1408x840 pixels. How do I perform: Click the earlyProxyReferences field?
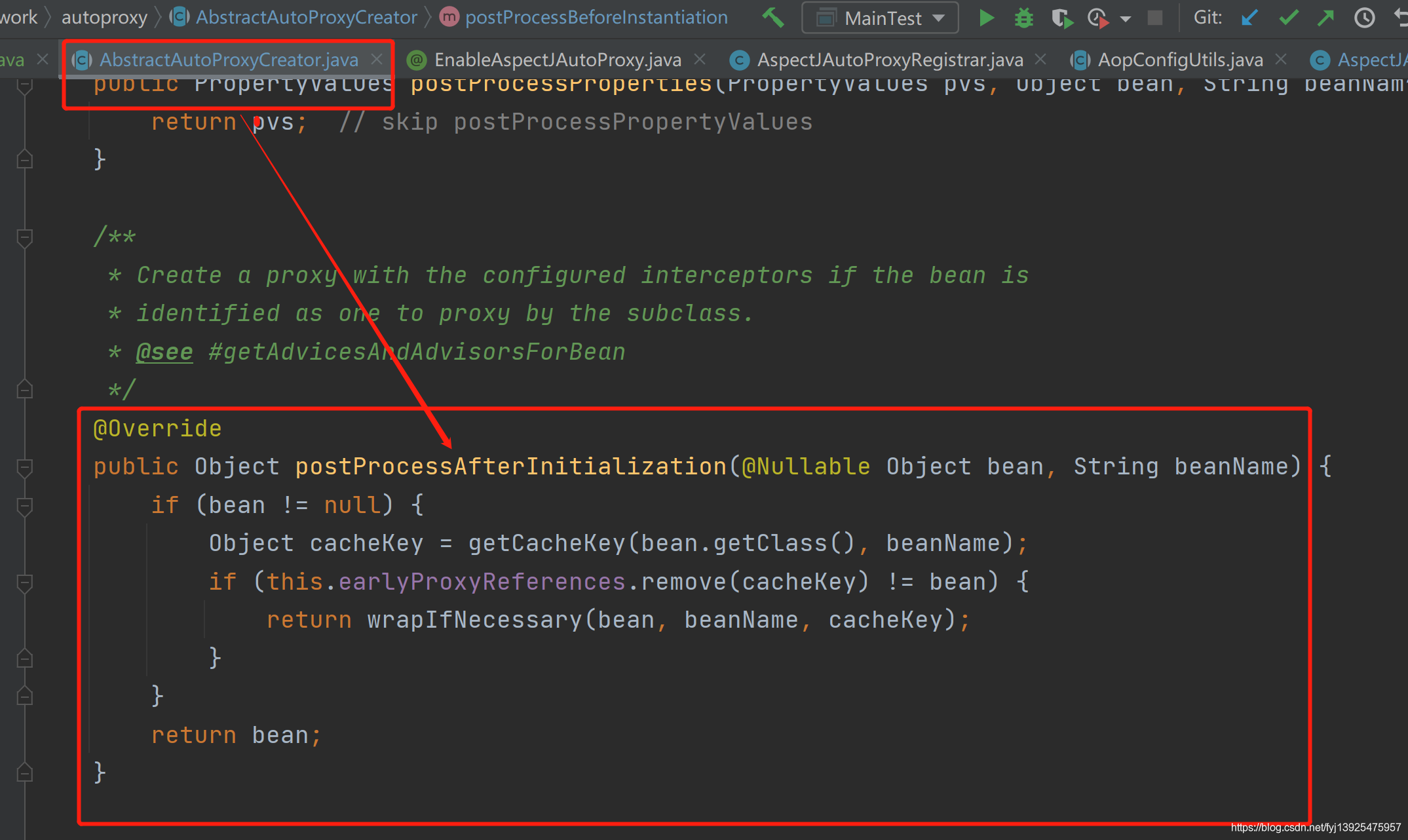point(482,582)
